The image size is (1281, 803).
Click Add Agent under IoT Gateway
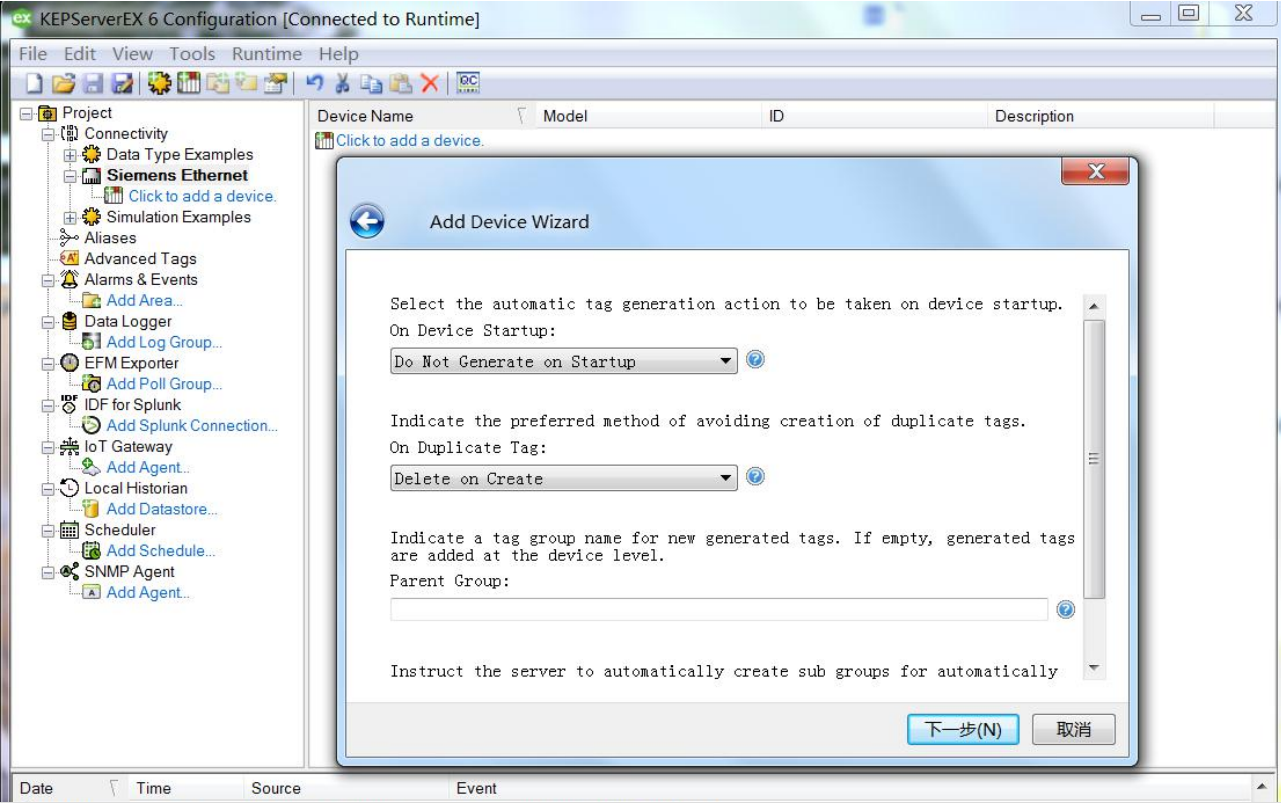point(148,467)
